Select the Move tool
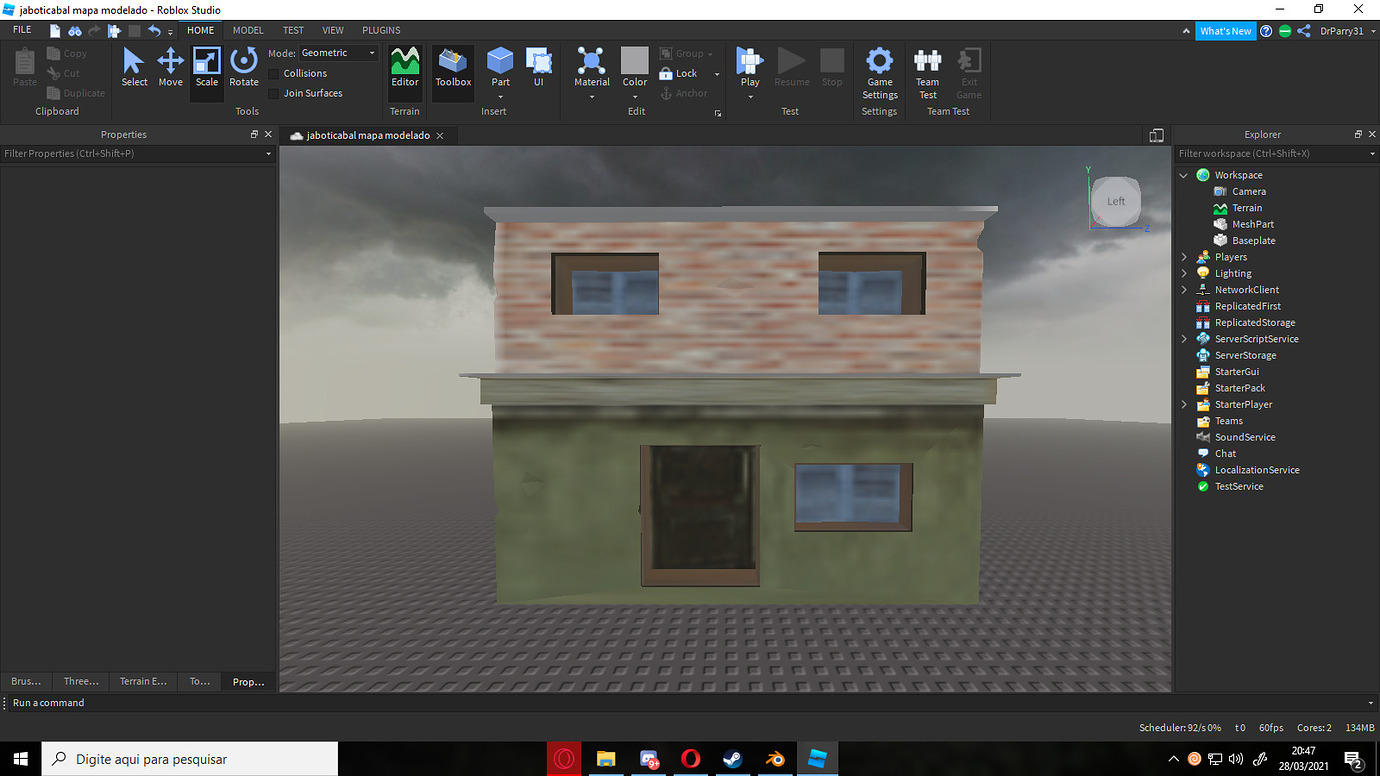The width and height of the screenshot is (1380, 776). click(x=170, y=68)
